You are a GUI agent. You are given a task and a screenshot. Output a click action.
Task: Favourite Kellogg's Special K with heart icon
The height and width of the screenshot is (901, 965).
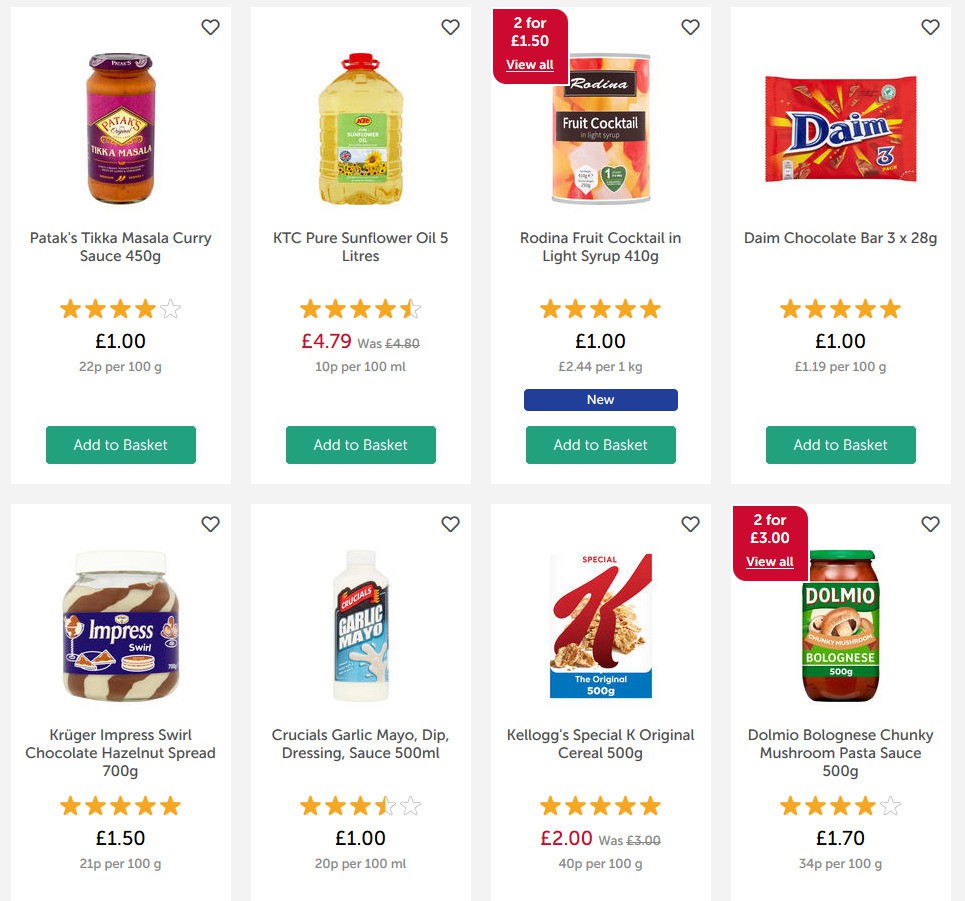tap(690, 524)
